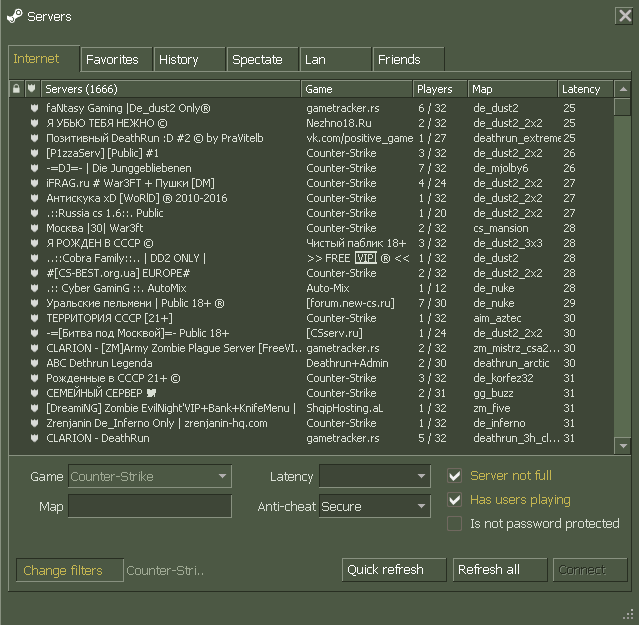Viewport: 639px width, 625px height.
Task: Click shield icon beside ABC Dethrun Legenda
Action: point(35,363)
